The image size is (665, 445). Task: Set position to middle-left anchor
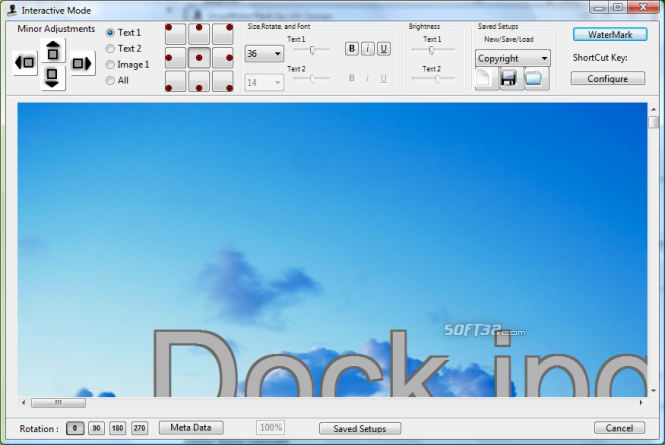tap(175, 58)
